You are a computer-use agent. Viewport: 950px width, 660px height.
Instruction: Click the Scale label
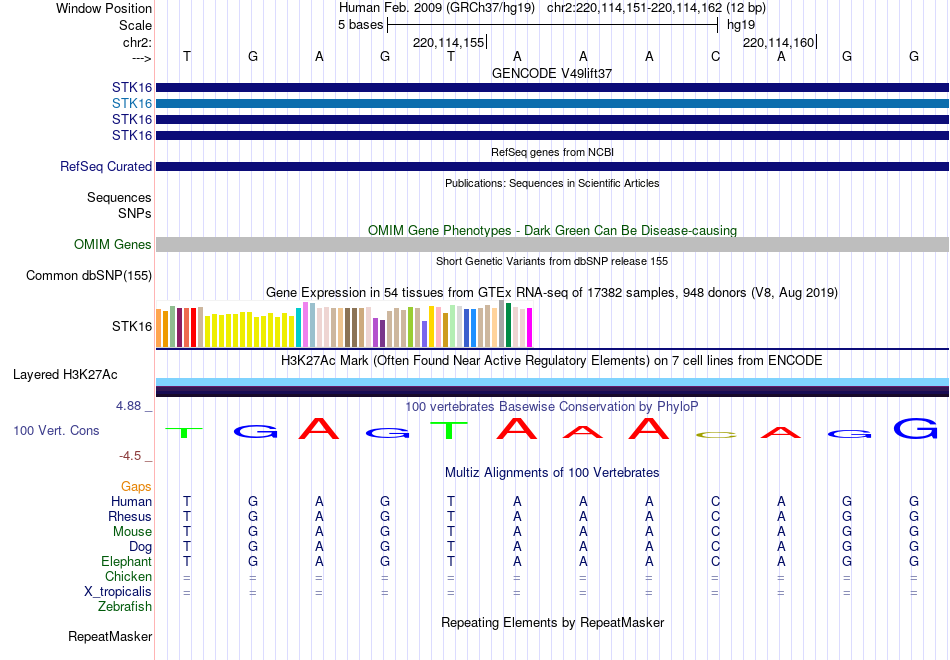[x=135, y=25]
